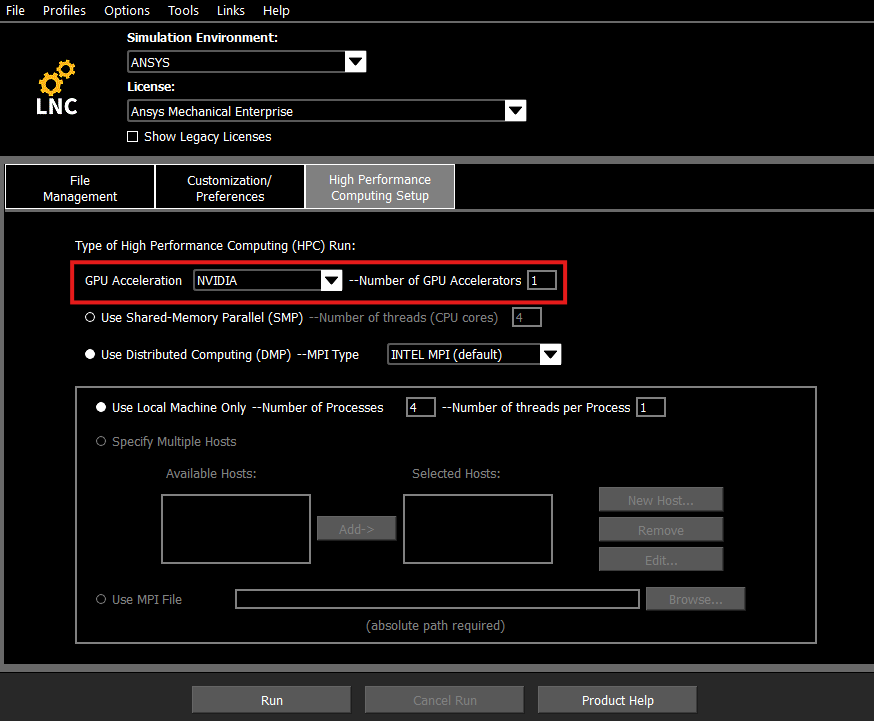
Task: Select Use Distributed Computing (DMP) radio
Action: pyautogui.click(x=90, y=354)
